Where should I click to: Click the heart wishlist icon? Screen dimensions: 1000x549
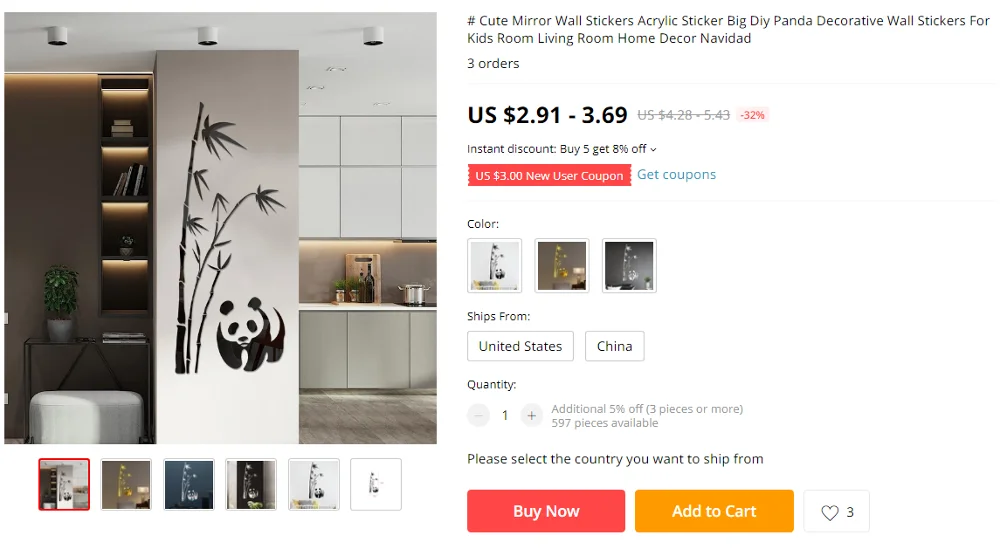830,512
